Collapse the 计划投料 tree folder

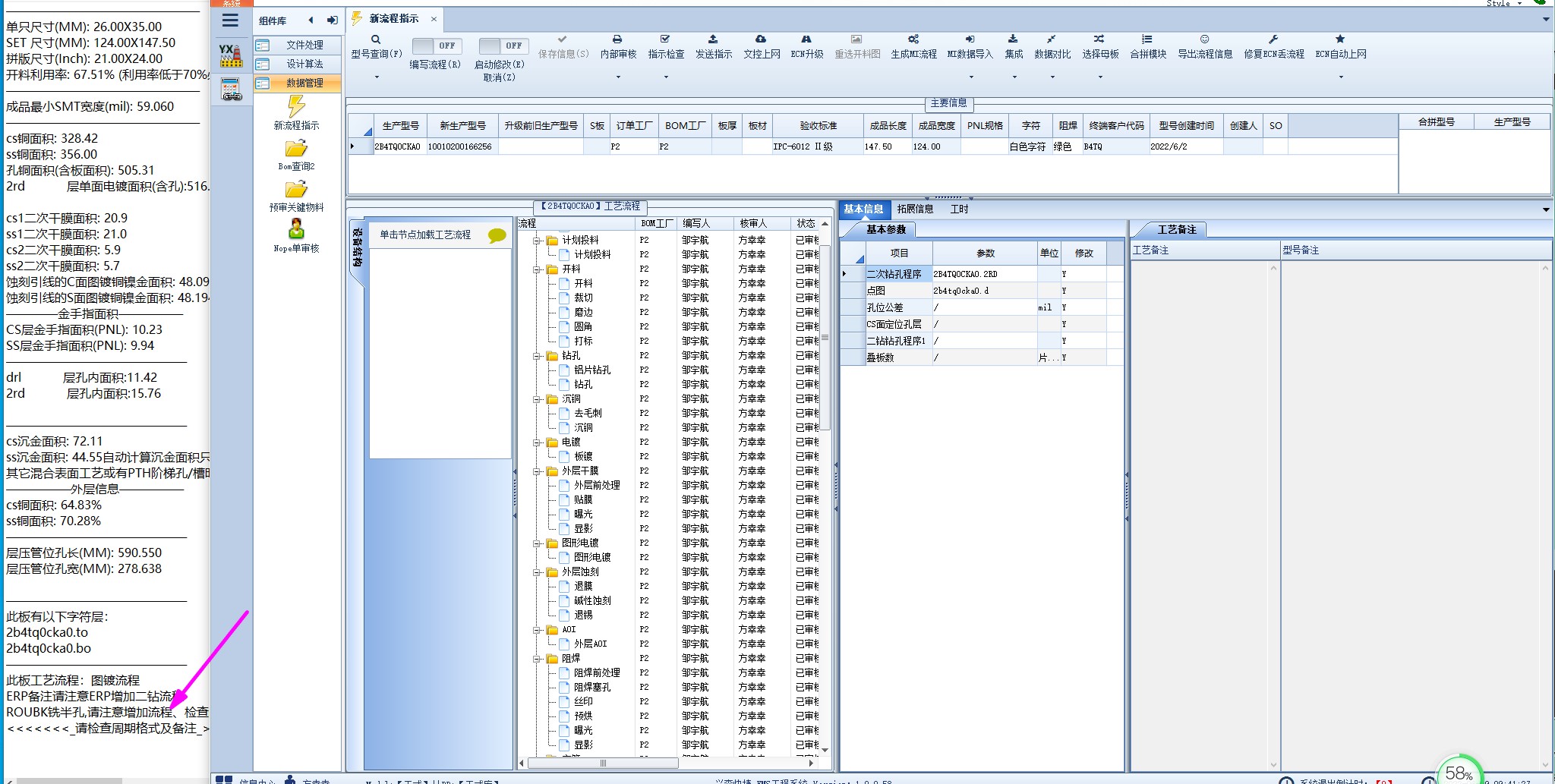[x=537, y=241]
